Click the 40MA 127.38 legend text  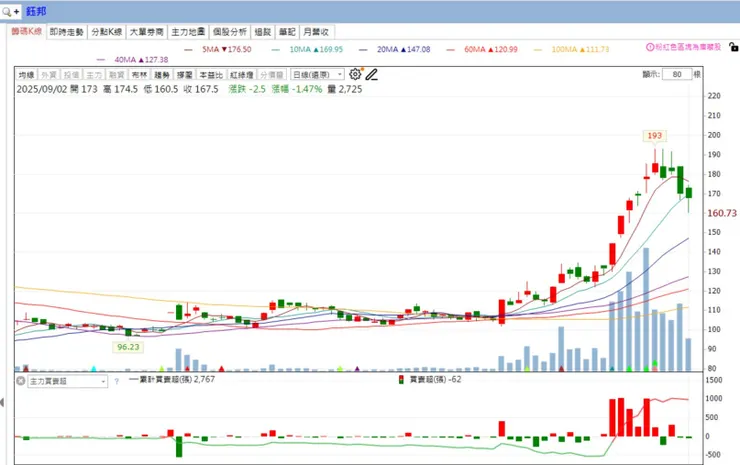[141, 59]
